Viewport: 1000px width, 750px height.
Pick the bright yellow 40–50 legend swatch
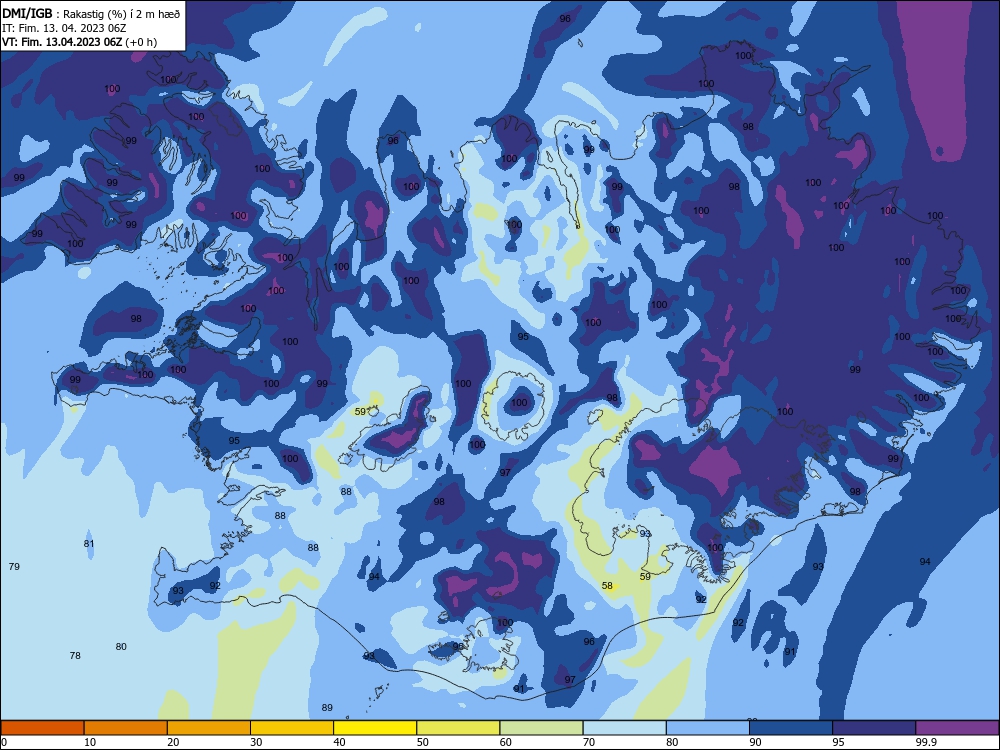click(375, 728)
